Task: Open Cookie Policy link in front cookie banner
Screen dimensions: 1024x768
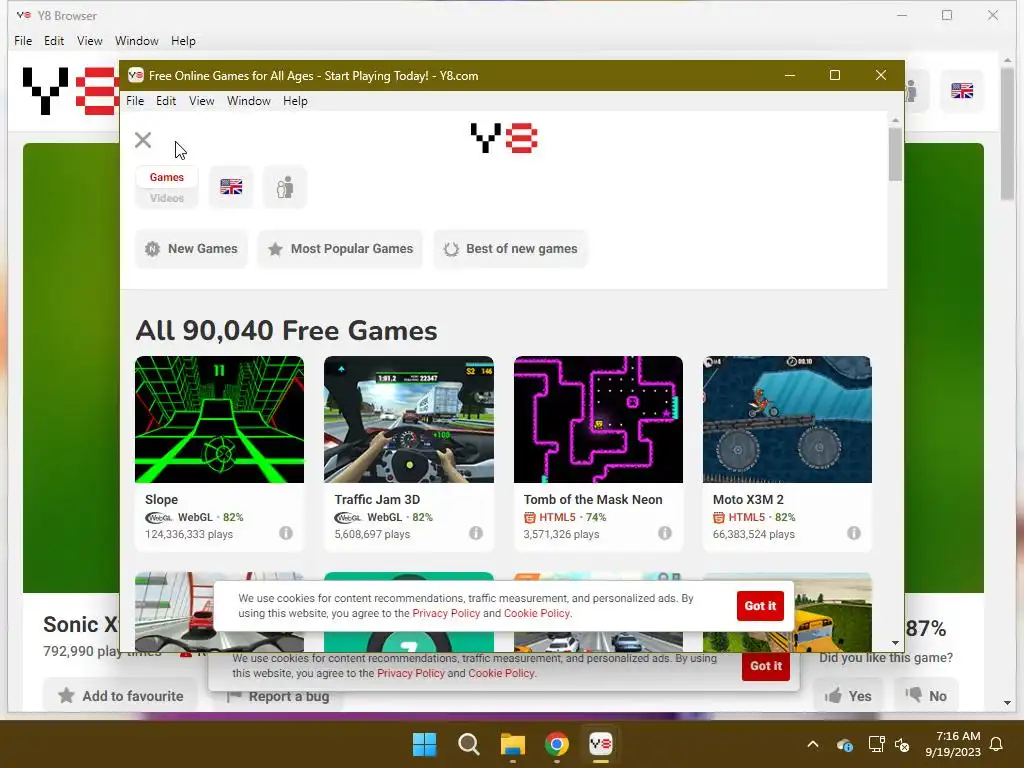Action: pyautogui.click(x=537, y=613)
